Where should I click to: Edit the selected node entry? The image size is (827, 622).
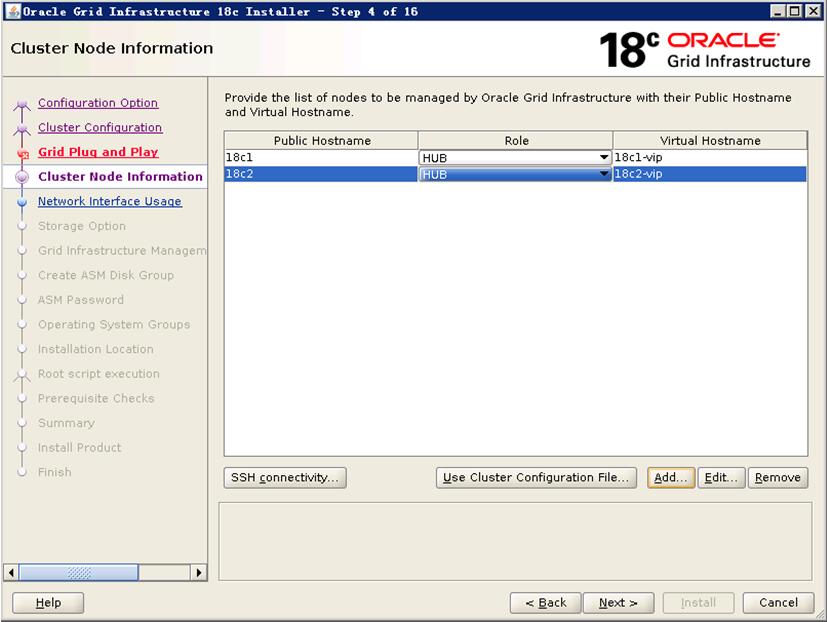click(x=721, y=477)
